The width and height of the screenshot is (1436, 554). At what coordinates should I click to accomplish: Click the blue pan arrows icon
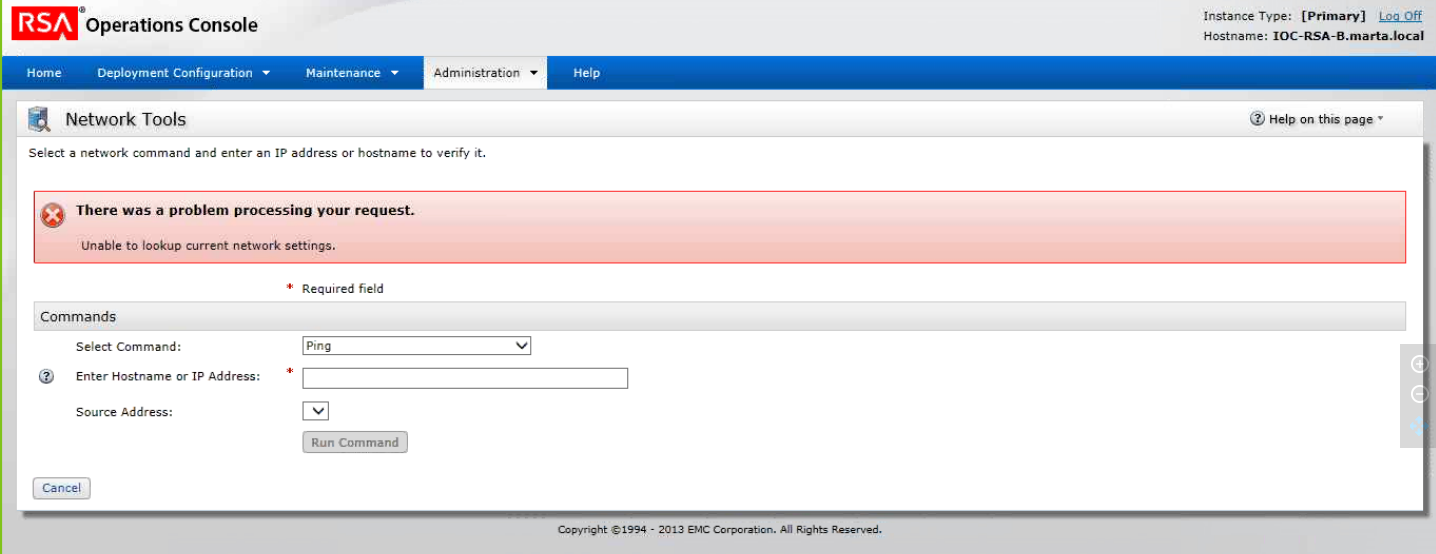coord(1418,426)
